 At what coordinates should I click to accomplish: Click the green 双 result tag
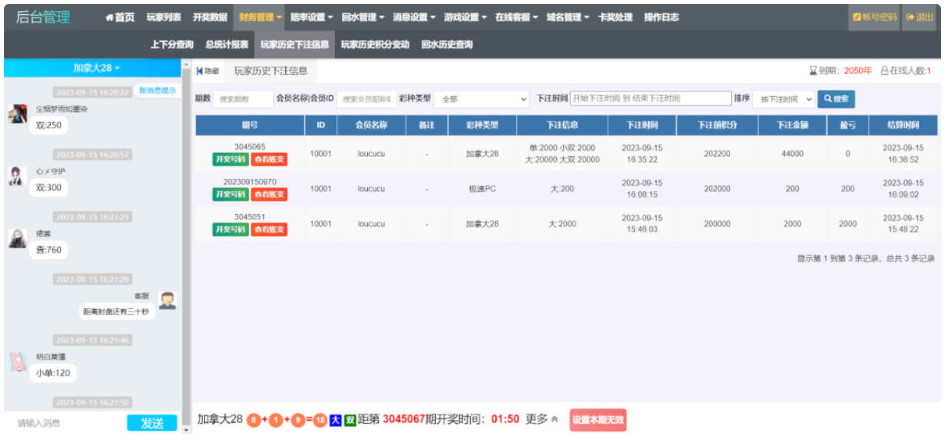[350, 420]
